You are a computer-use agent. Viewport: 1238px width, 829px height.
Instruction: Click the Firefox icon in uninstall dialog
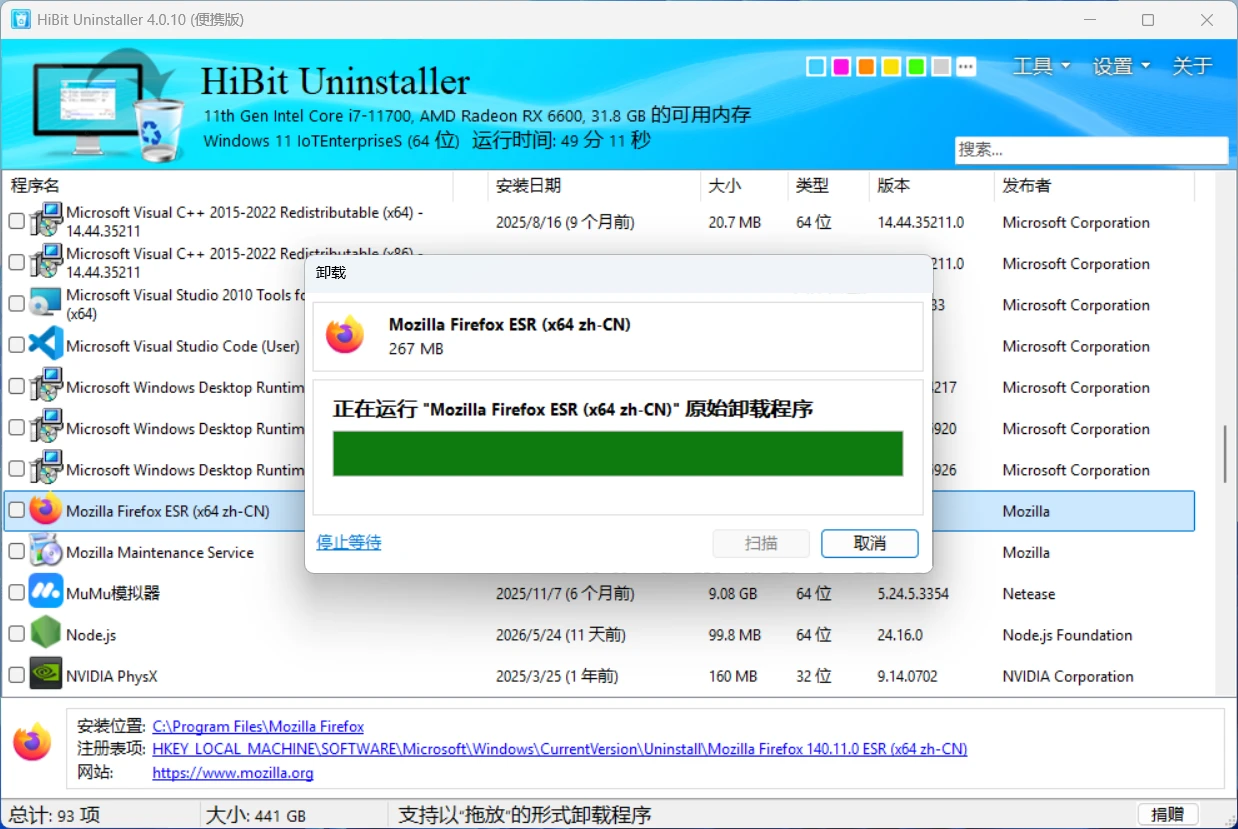(345, 336)
